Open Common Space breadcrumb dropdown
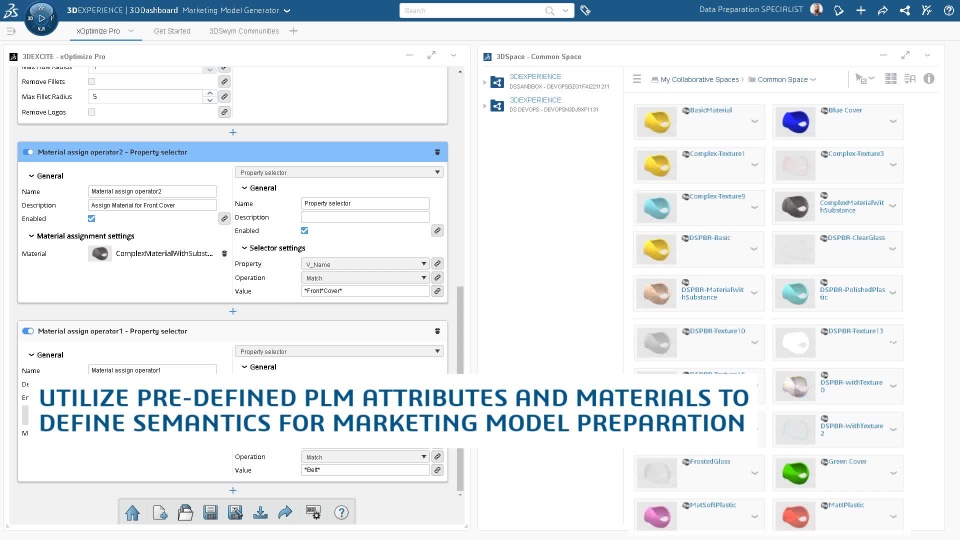Screen dimensions: 960x540 click(x=813, y=80)
